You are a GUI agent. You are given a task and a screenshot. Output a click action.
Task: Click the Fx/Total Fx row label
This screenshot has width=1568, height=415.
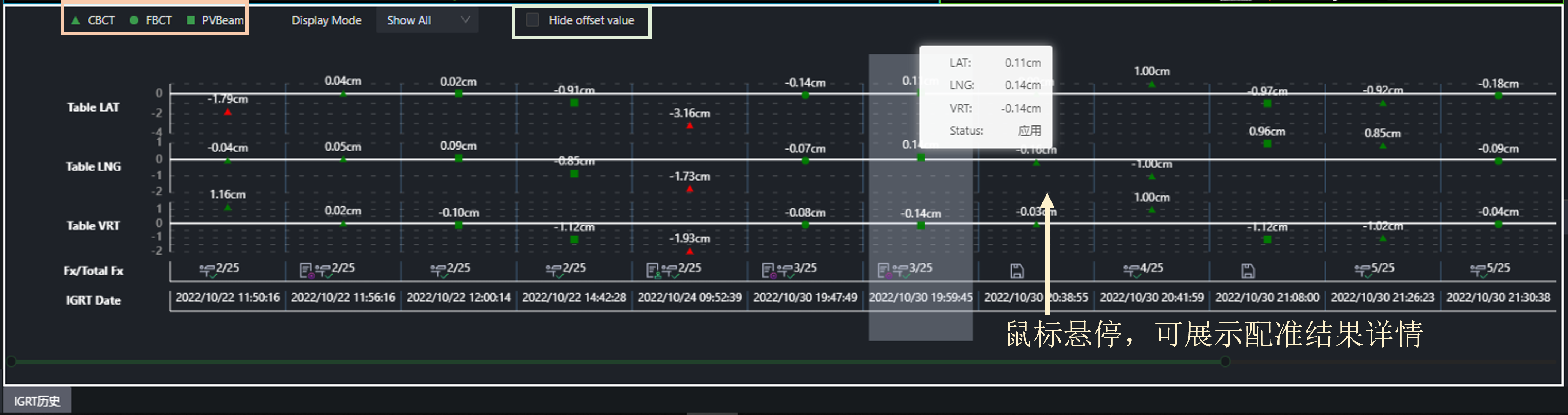click(93, 271)
